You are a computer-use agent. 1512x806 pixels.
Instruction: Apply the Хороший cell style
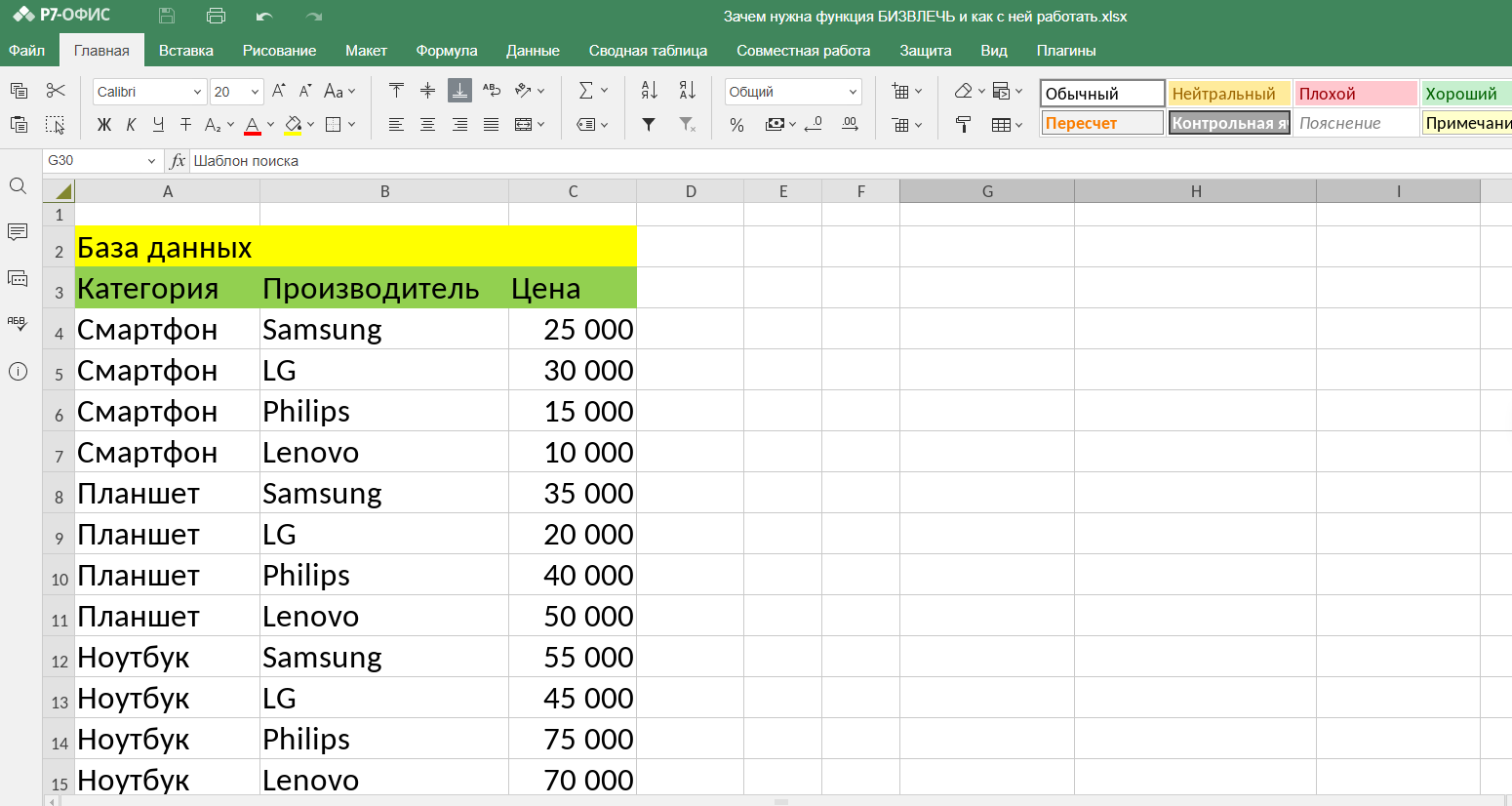(1466, 94)
